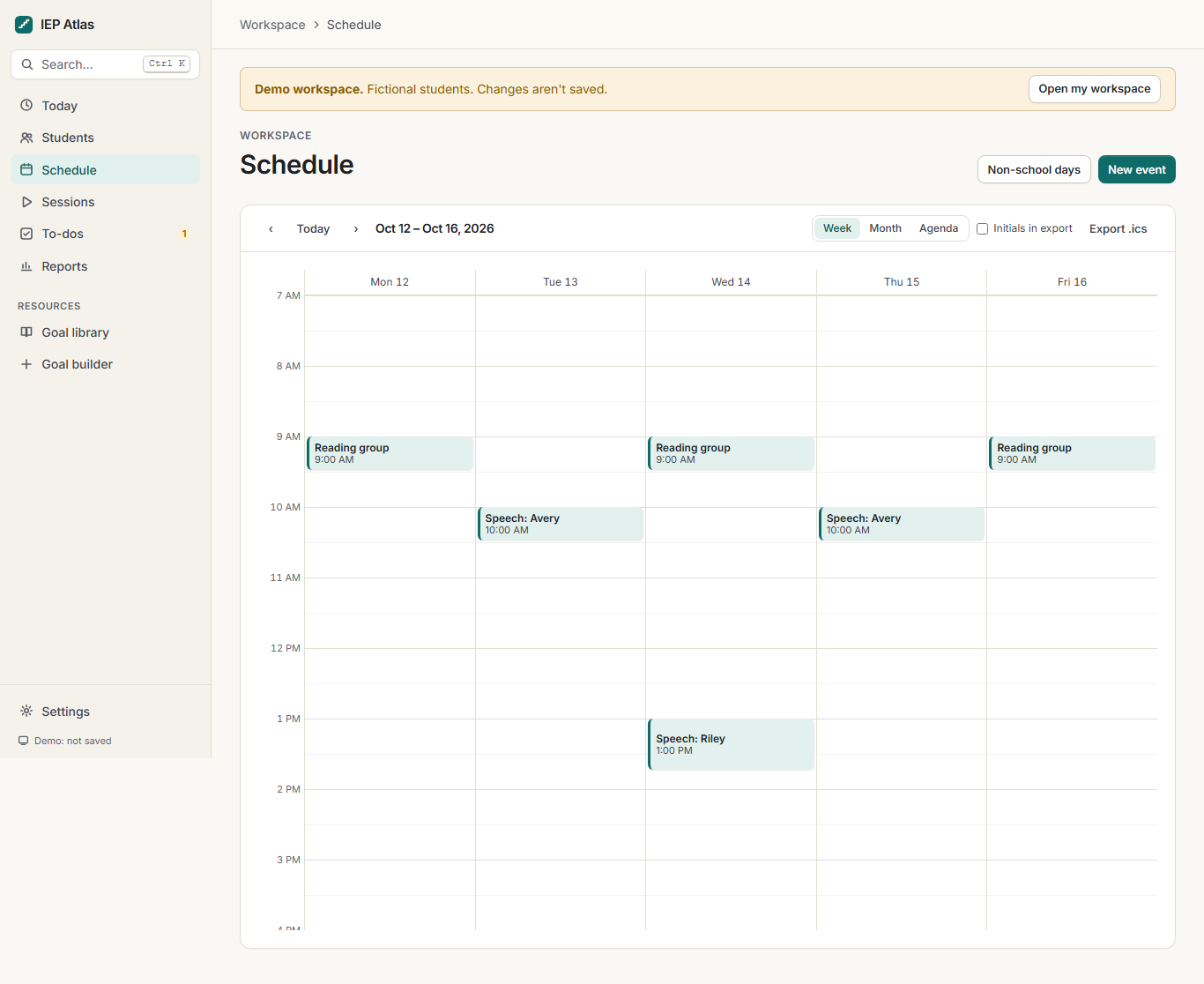This screenshot has height=984, width=1204.
Task: Click the Demo not saved monitor icon
Action: click(24, 741)
